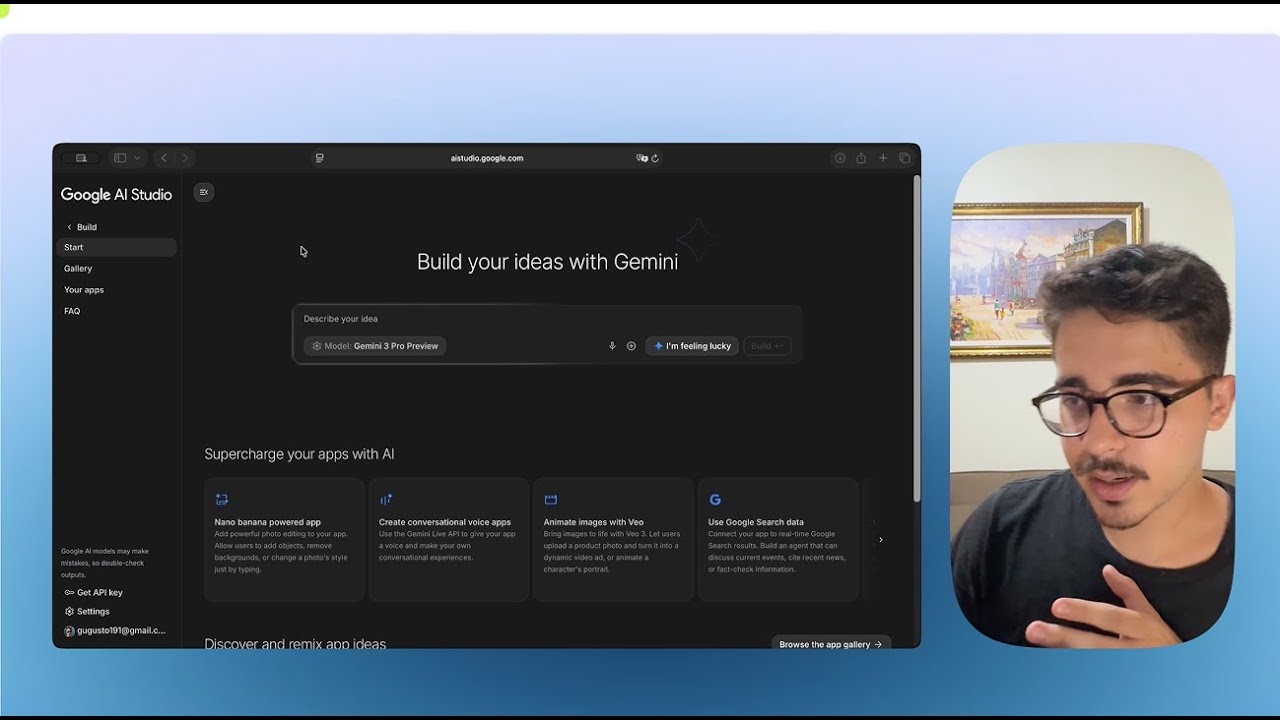Click Browse the app gallery
Screen dimensions: 1280x720
click(x=831, y=644)
